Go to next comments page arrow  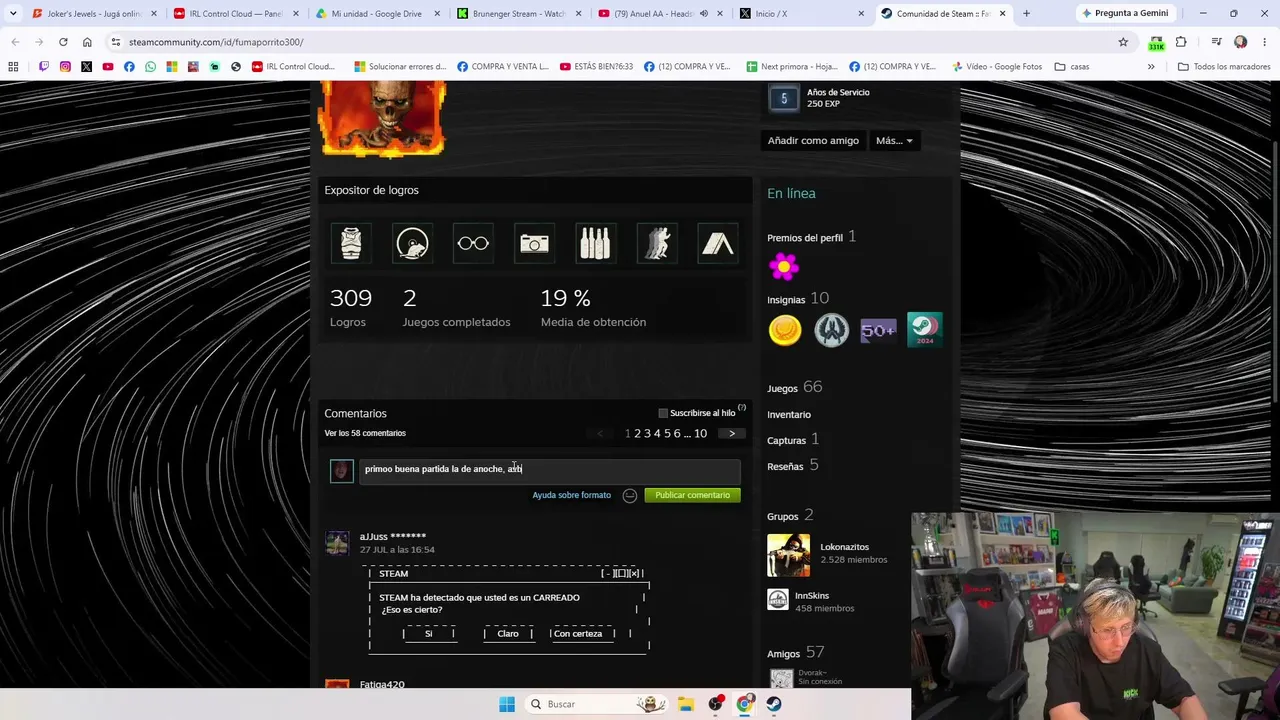(732, 433)
